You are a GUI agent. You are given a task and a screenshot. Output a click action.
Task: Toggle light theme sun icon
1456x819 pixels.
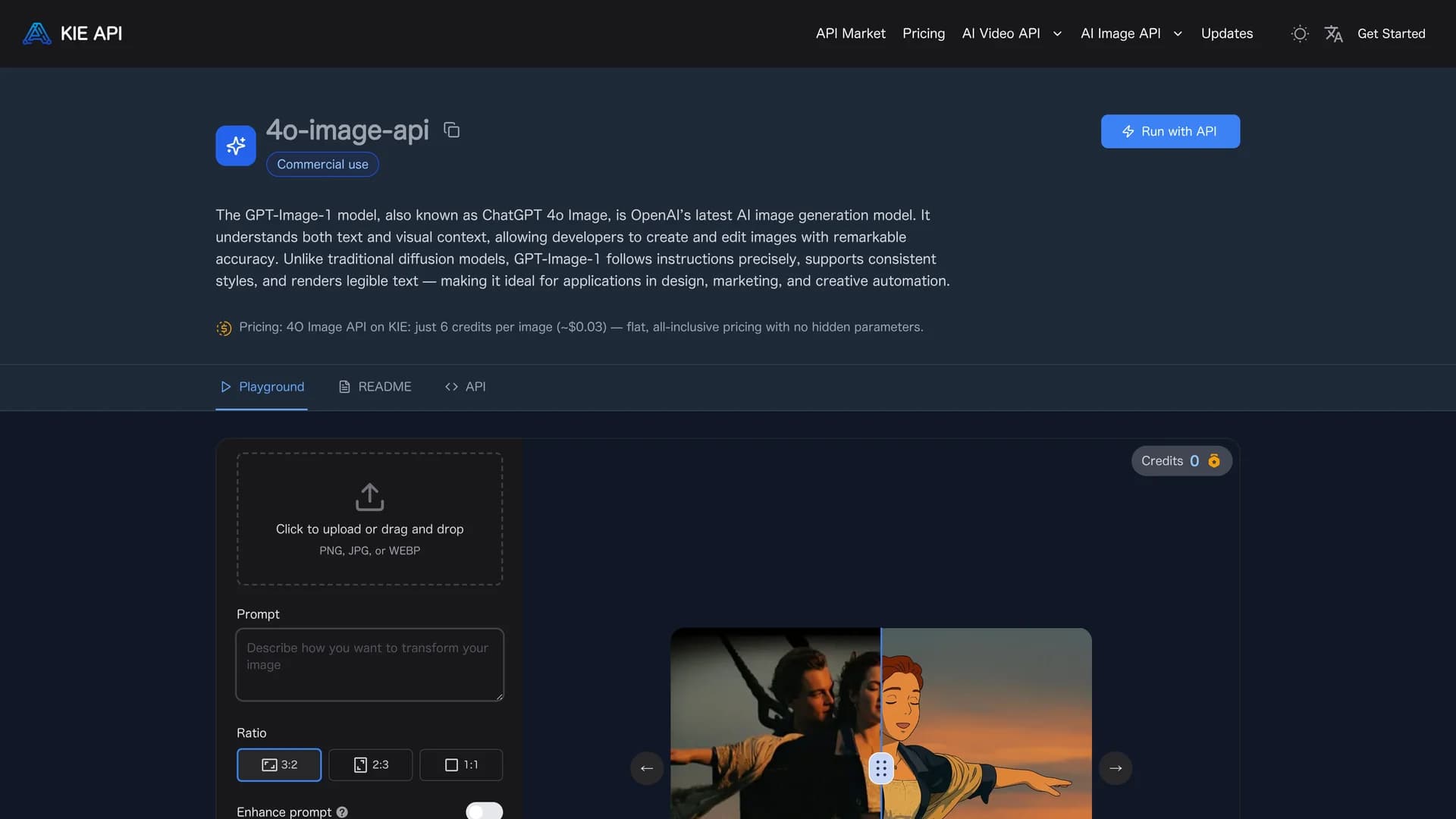1300,33
